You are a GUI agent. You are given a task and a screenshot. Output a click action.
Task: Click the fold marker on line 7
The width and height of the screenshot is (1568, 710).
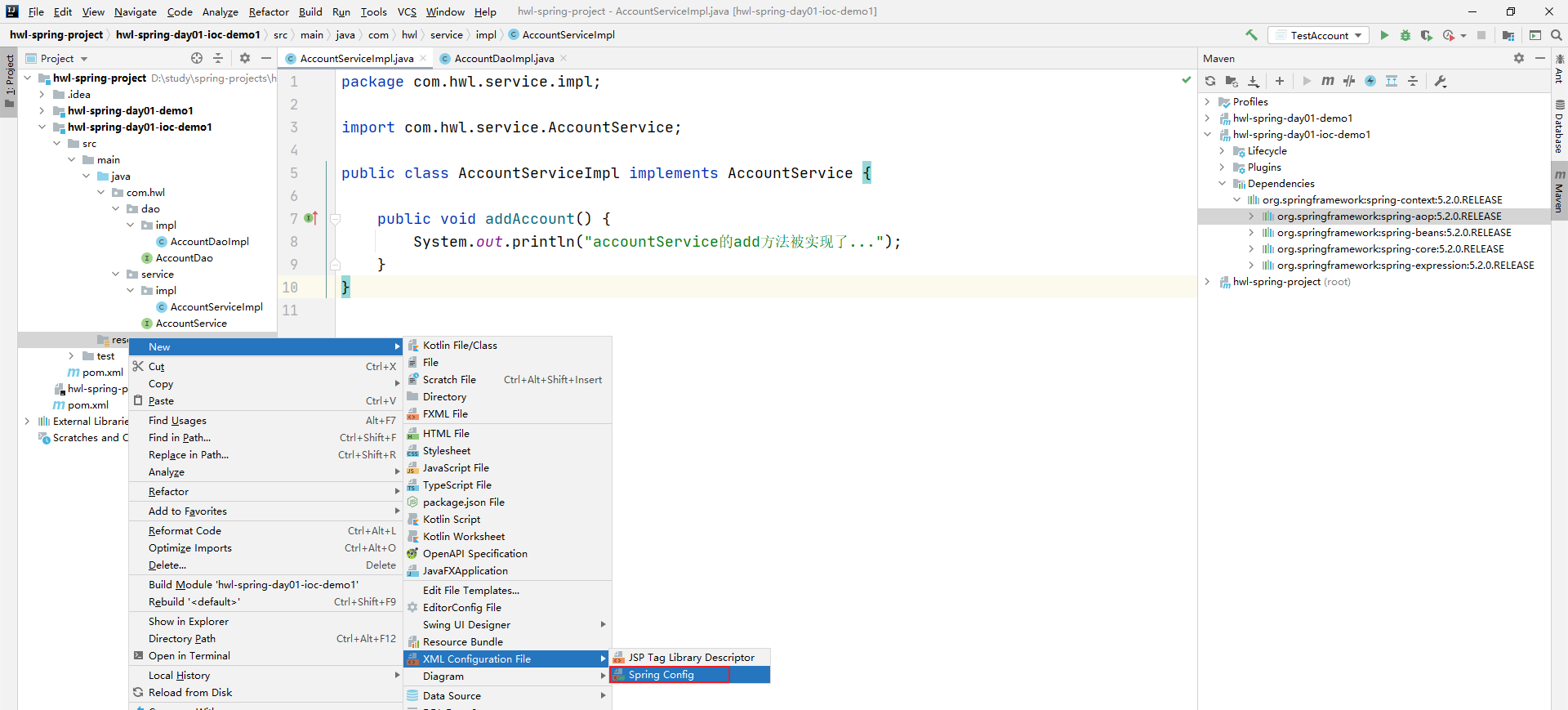(x=335, y=219)
